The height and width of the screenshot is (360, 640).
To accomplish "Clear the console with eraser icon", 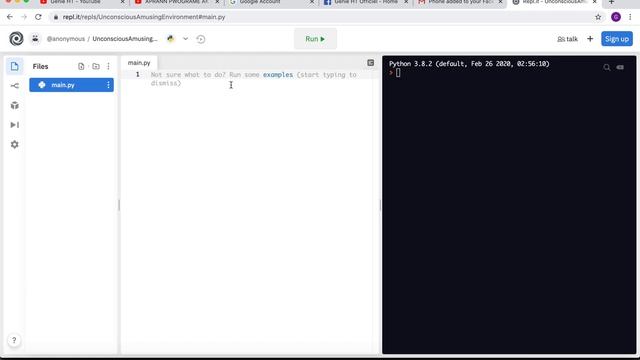I will [620, 67].
